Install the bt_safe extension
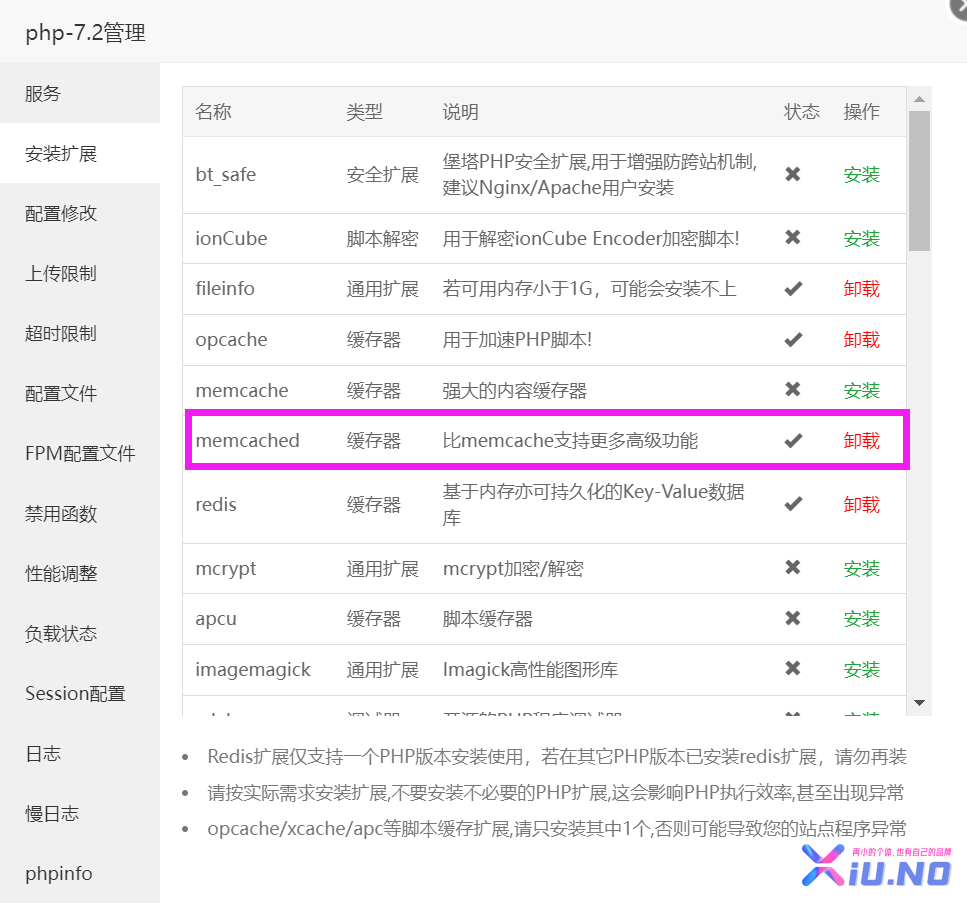Image resolution: width=967 pixels, height=903 pixels. pyautogui.click(x=862, y=175)
